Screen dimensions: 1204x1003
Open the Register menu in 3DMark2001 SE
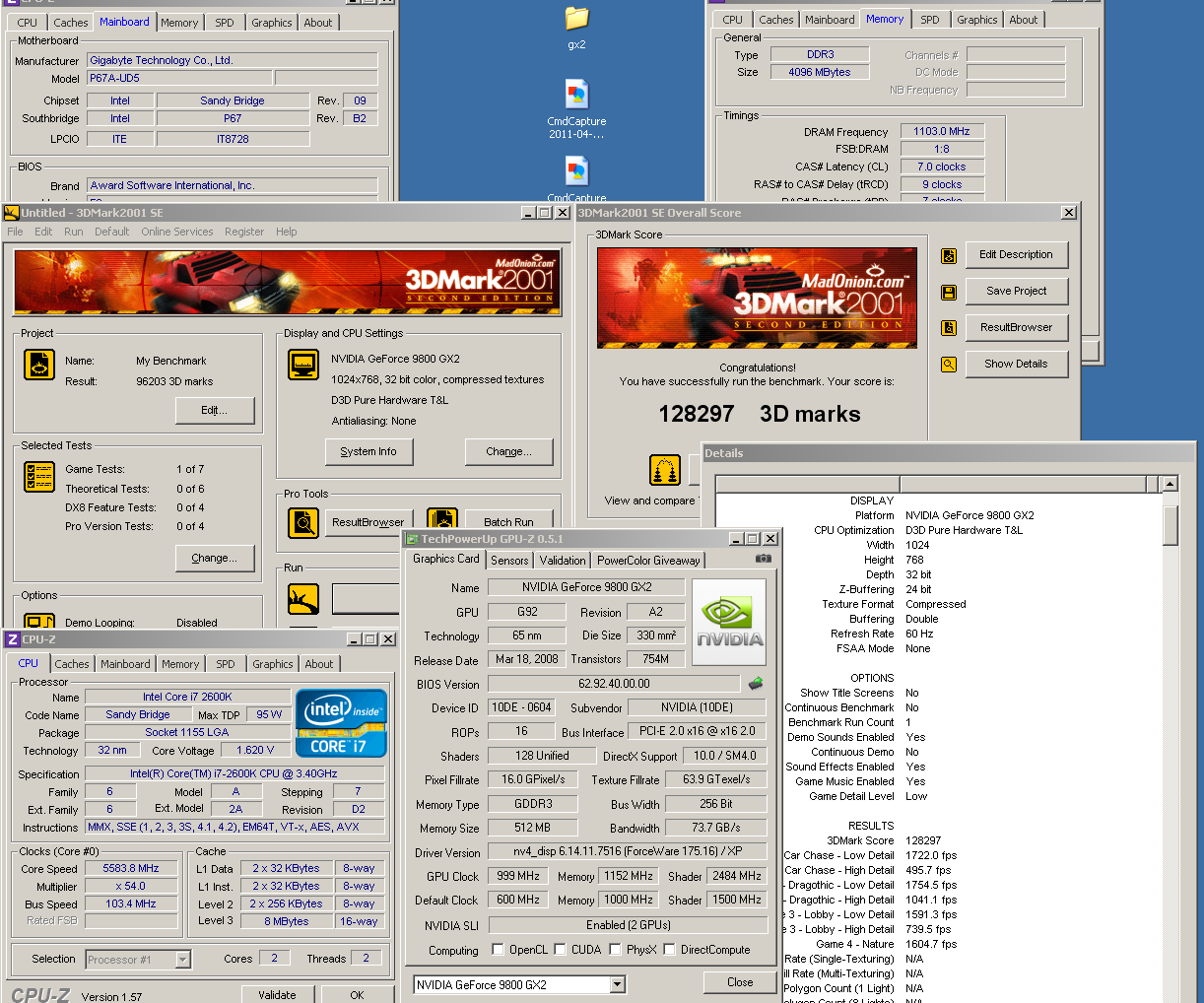[244, 232]
